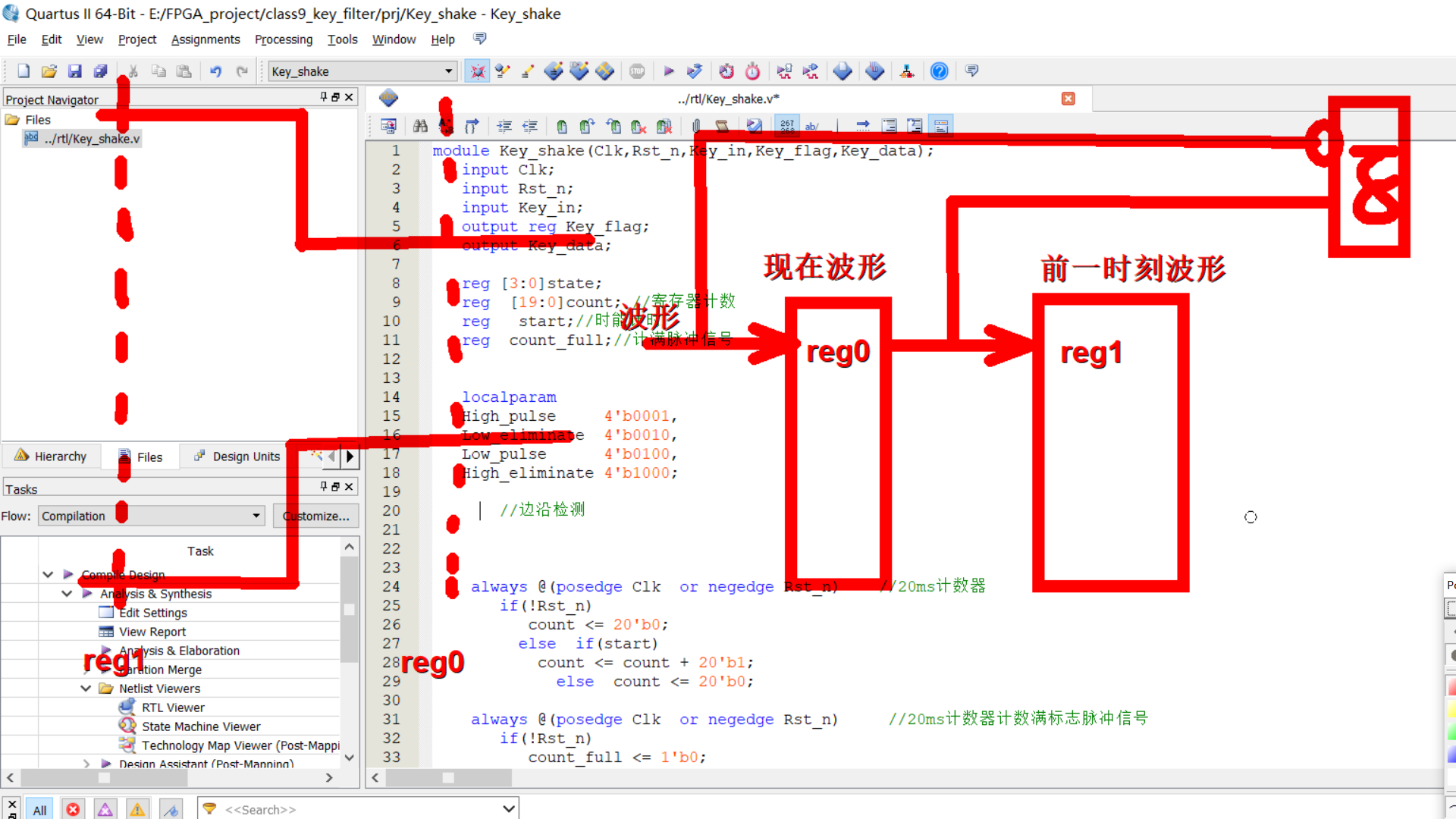Collapse the Netlist Viewers node
The height and width of the screenshot is (819, 1456).
[x=86, y=689]
